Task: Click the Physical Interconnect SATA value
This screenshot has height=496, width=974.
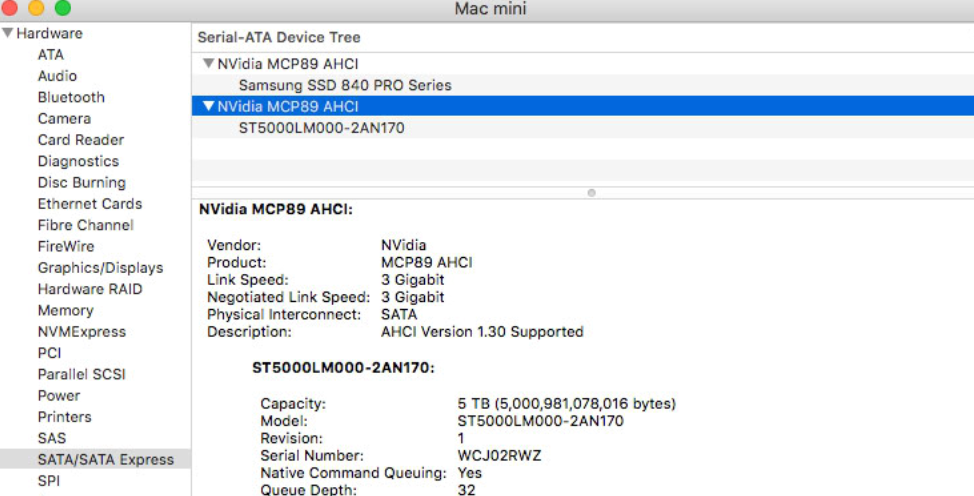Action: (x=399, y=314)
